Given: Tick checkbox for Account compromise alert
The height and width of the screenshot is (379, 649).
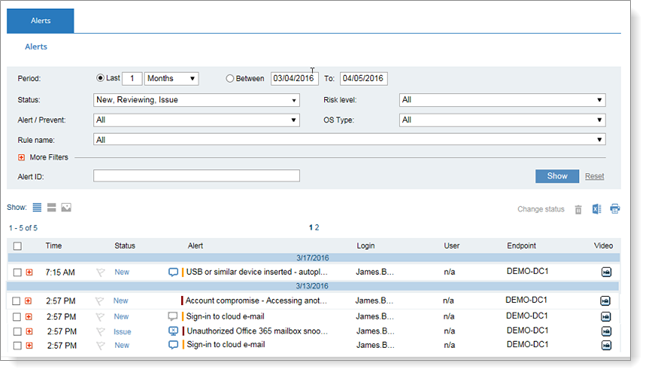Looking at the screenshot, I should pyautogui.click(x=16, y=301).
